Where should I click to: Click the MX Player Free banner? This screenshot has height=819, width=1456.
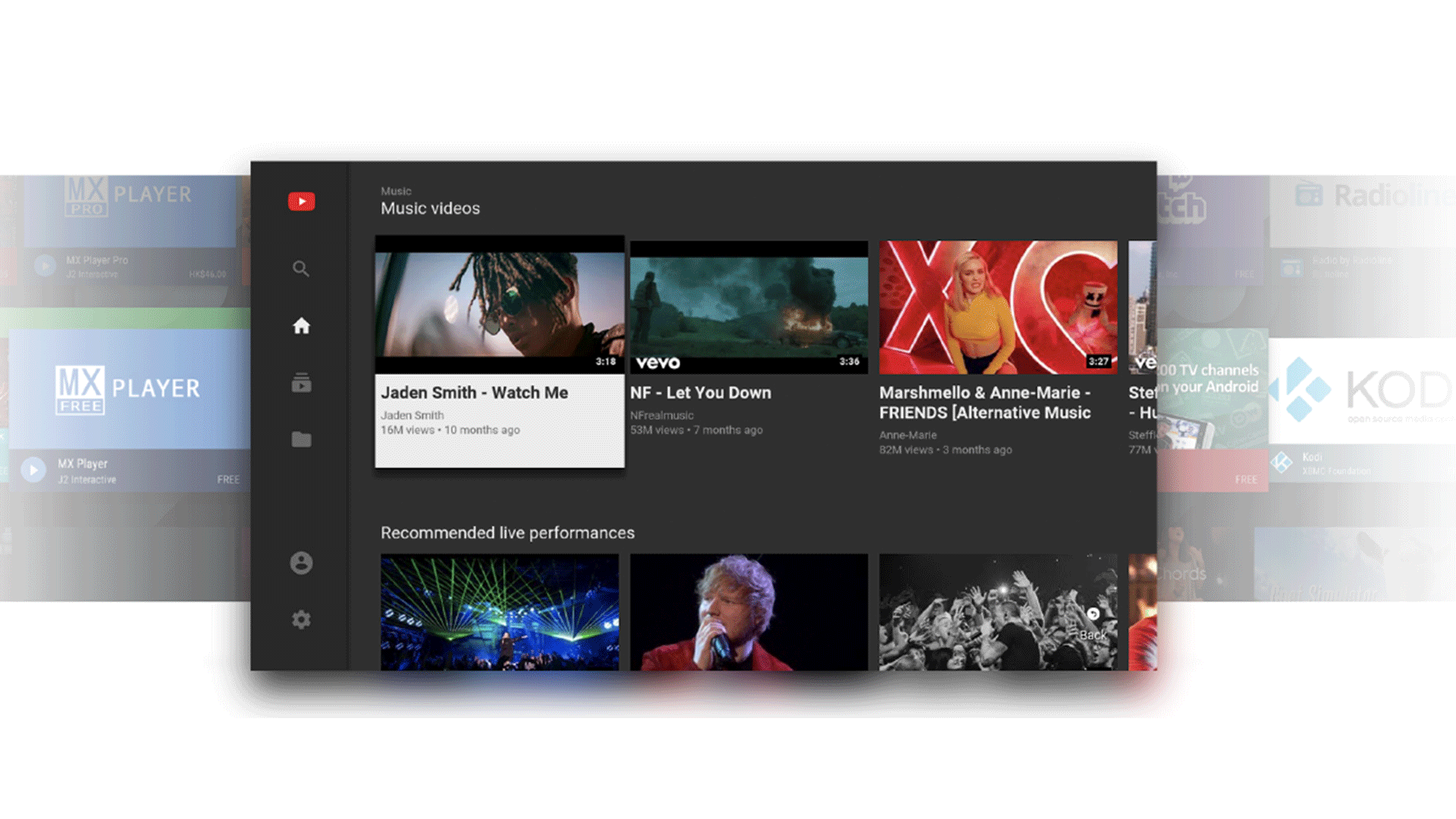tap(127, 388)
